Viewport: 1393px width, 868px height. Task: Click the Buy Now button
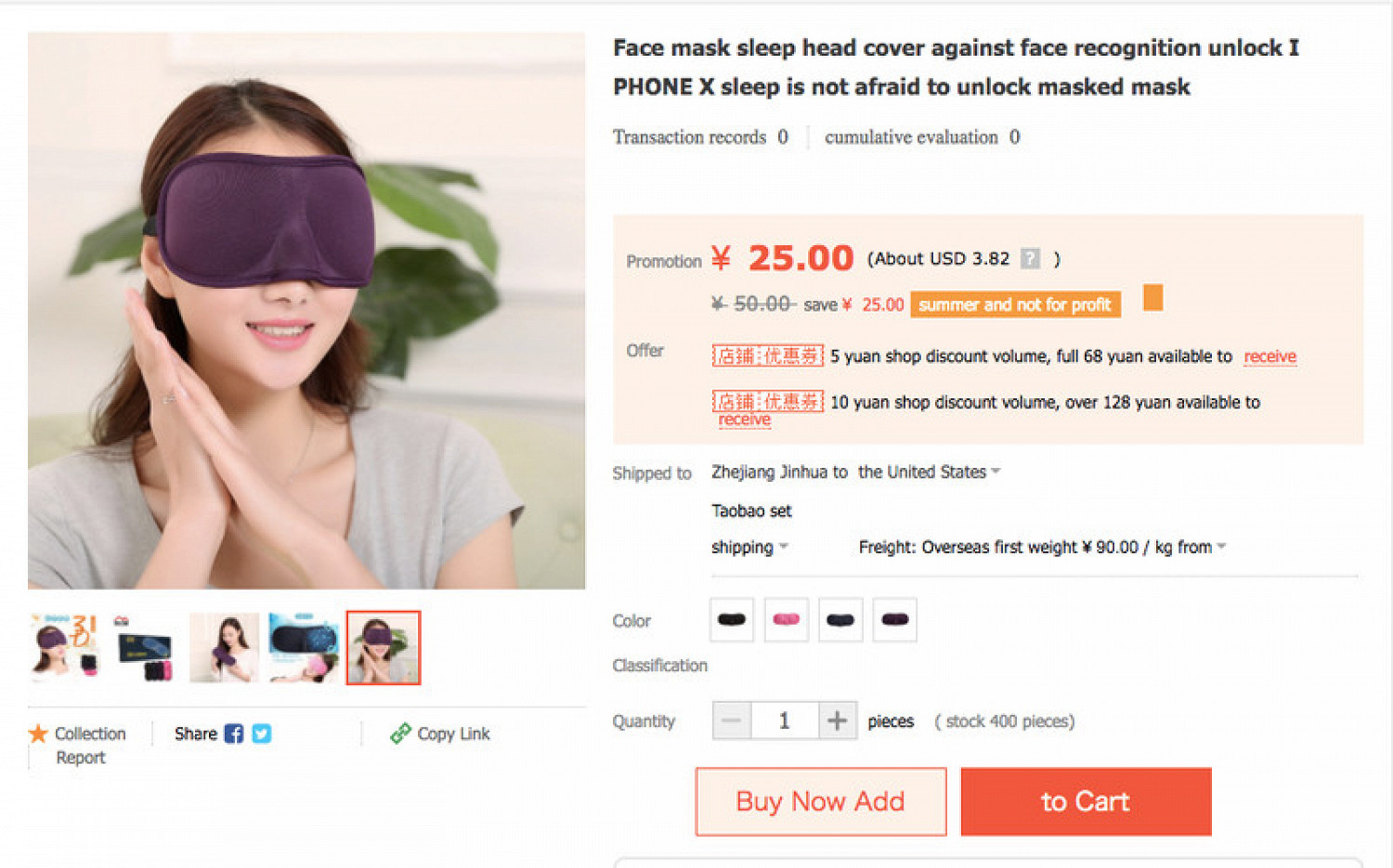click(x=820, y=802)
